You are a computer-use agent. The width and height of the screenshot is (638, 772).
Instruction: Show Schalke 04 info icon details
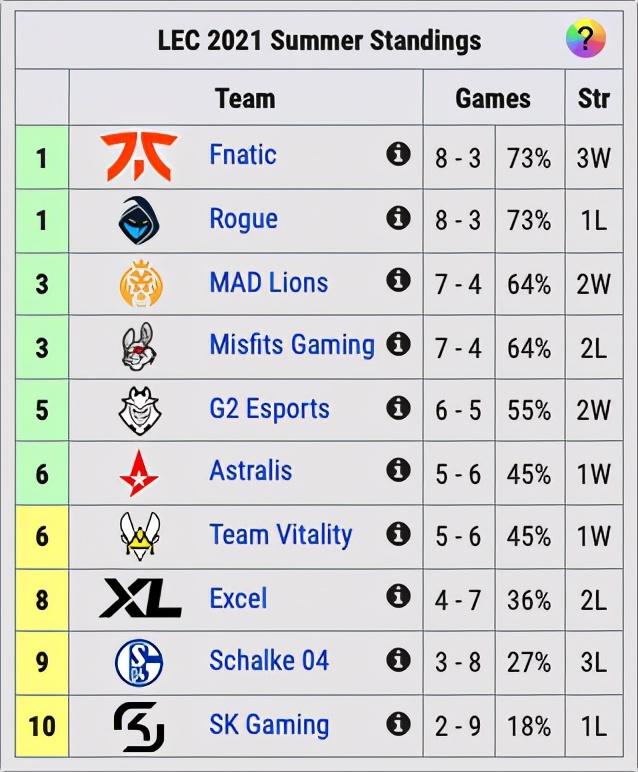398,660
